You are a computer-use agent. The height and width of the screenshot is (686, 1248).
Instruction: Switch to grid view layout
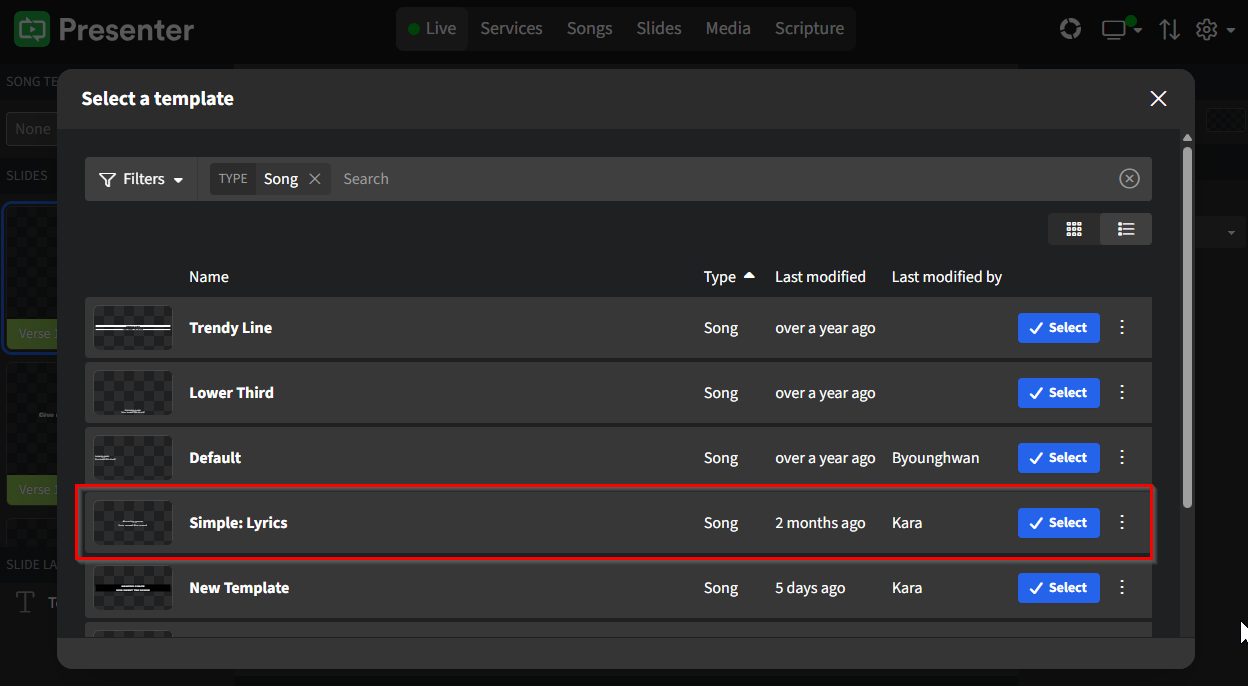(x=1074, y=229)
